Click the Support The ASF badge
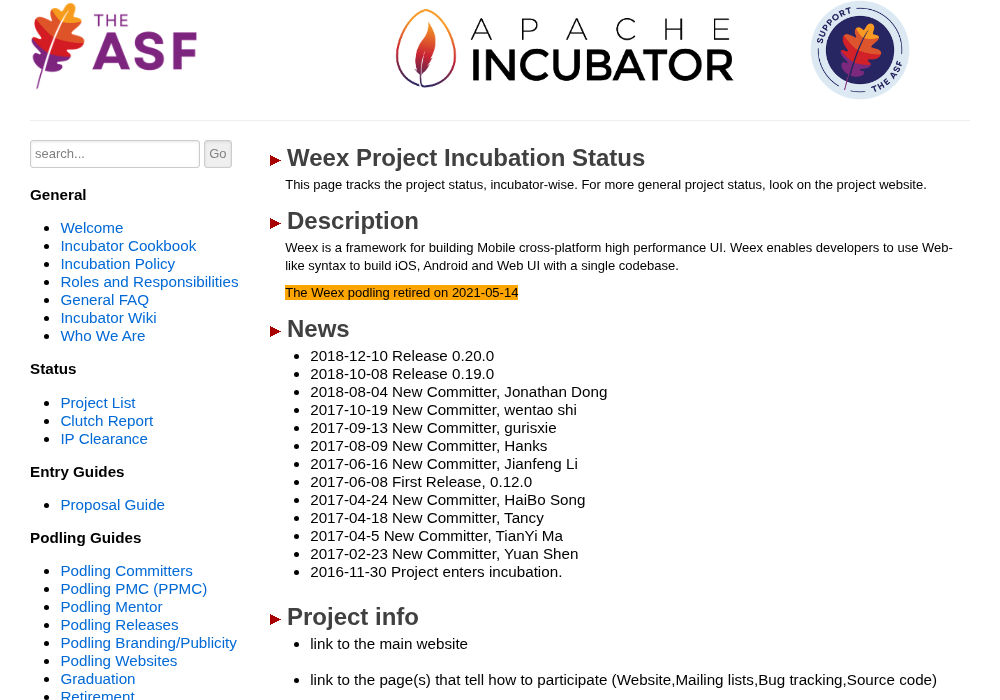This screenshot has height=700, width=1000. 860,50
